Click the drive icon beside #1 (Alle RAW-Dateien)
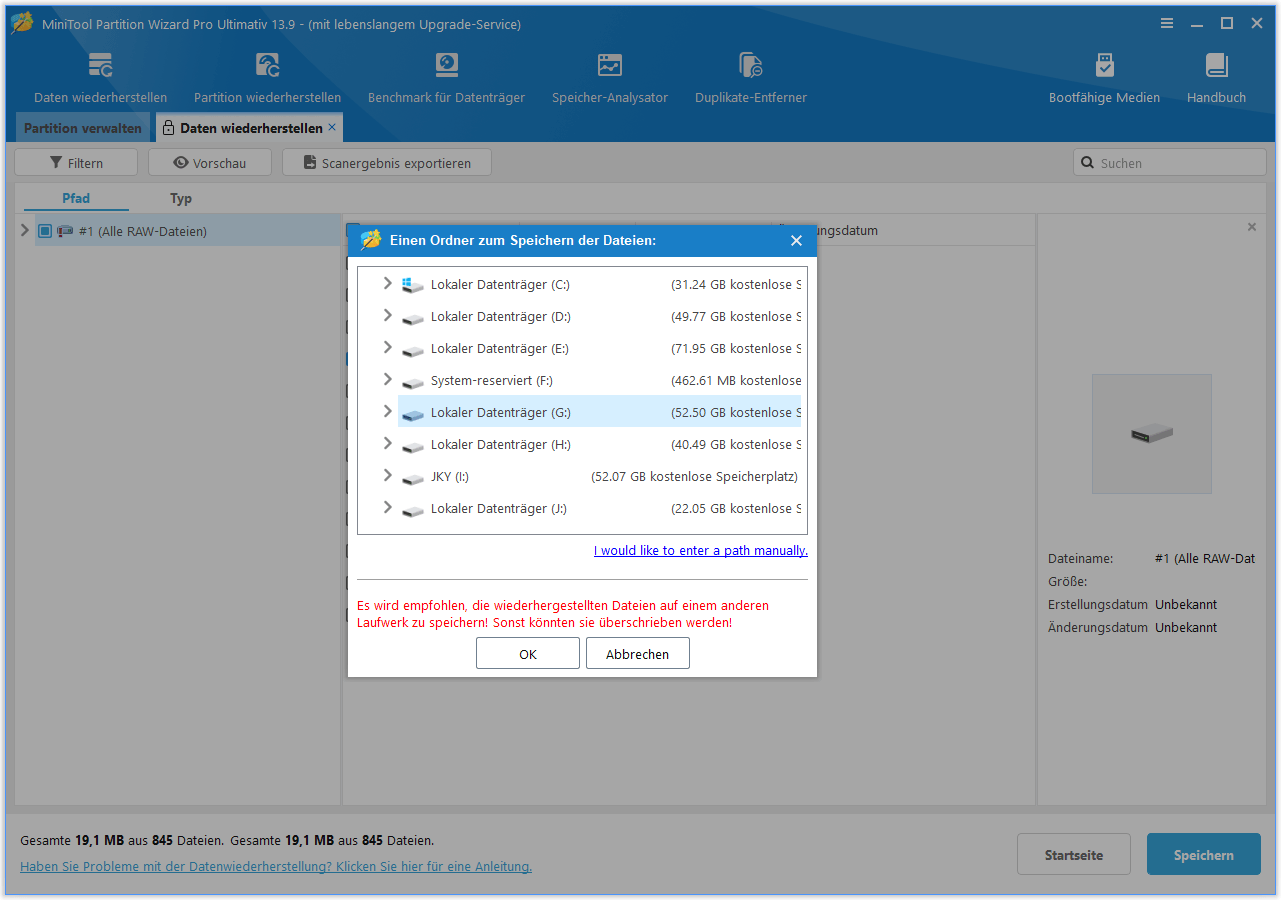The width and height of the screenshot is (1281, 900). click(x=66, y=231)
